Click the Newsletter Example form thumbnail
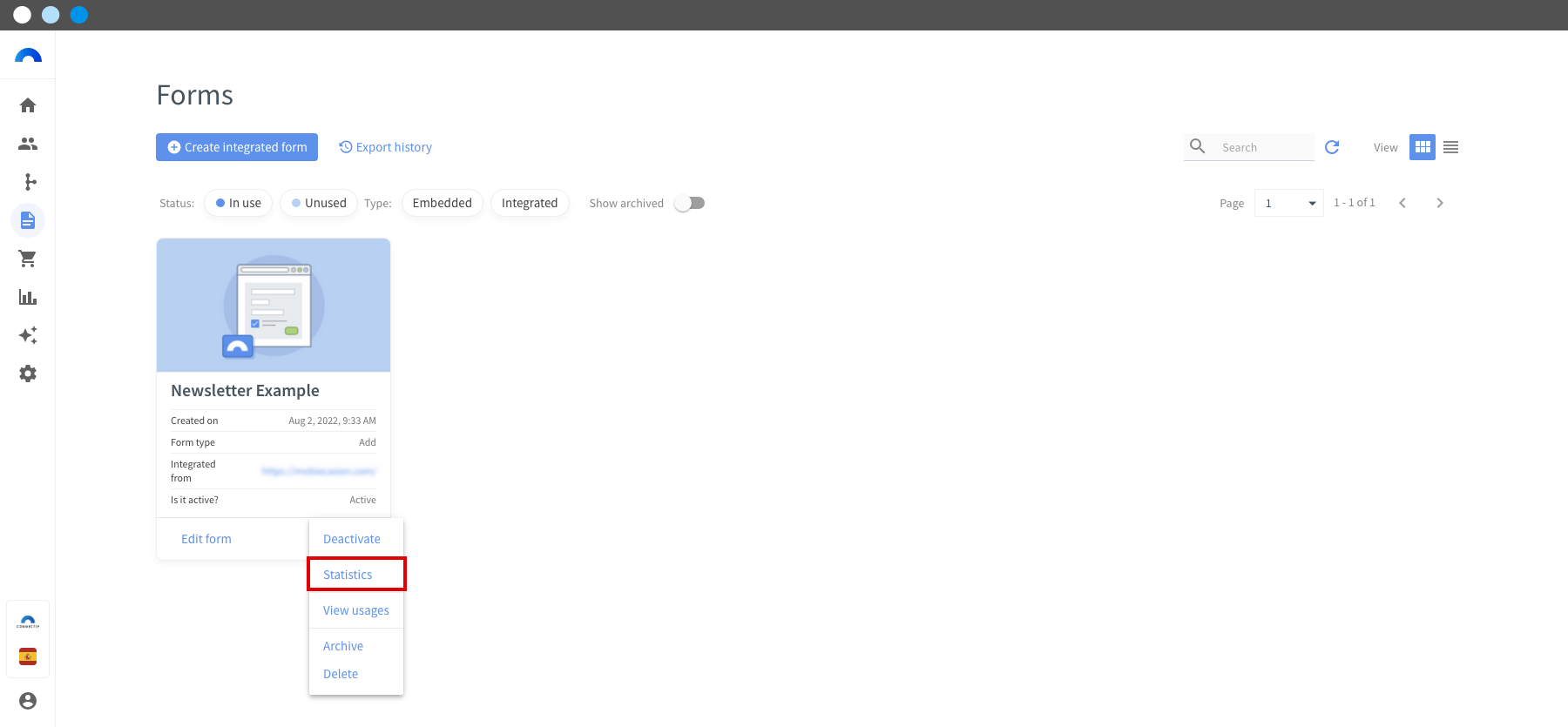Screen dimensions: 1568x727 (x=274, y=306)
